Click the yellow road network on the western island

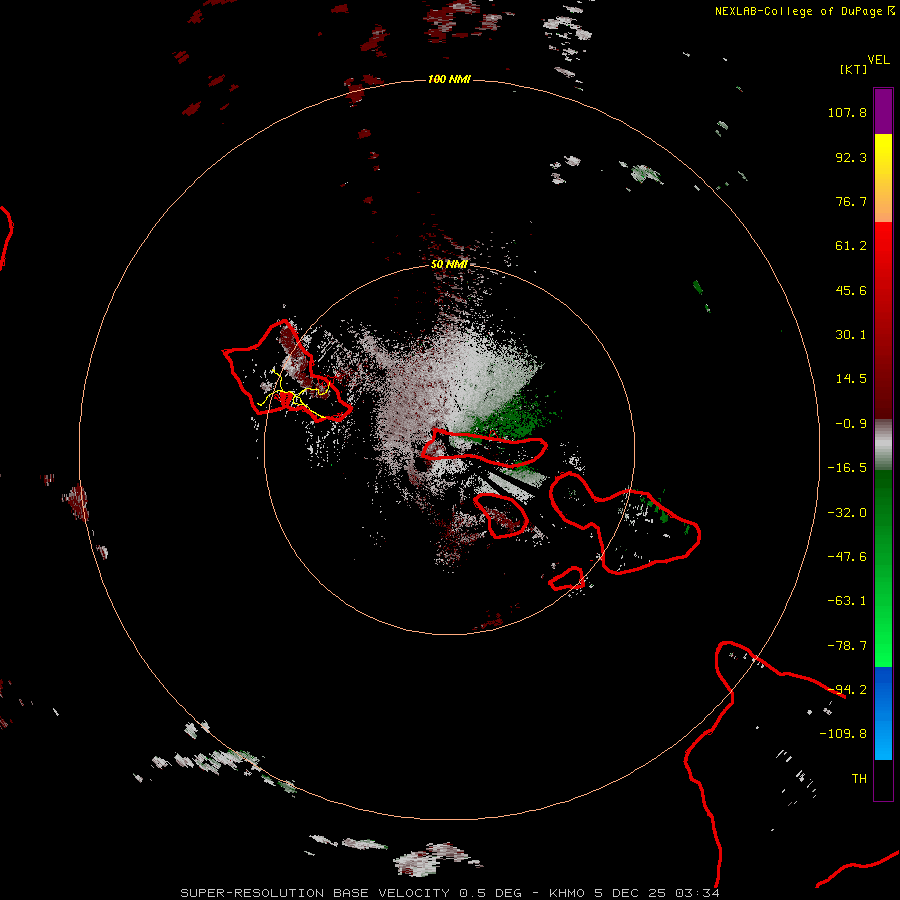pyautogui.click(x=293, y=394)
